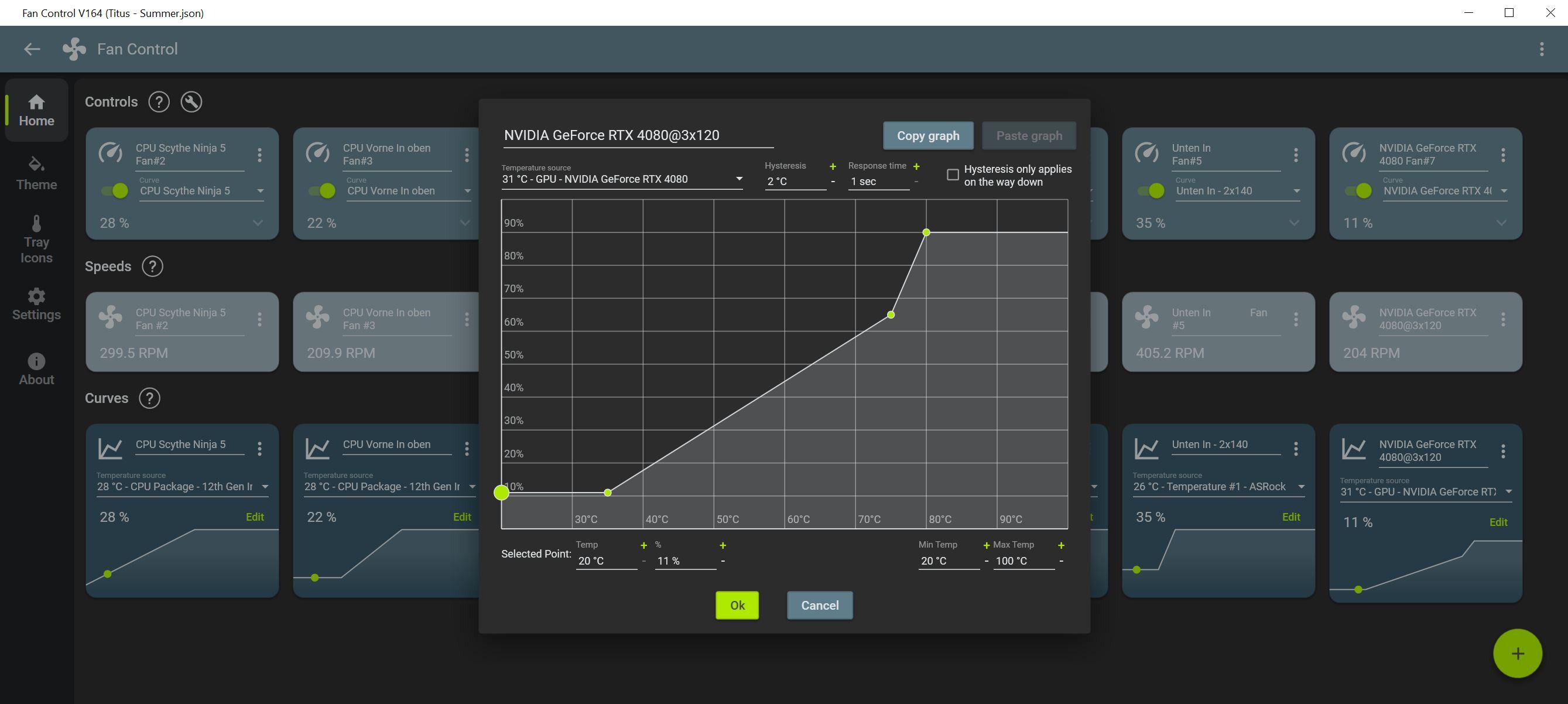
Task: Open menu of CPU Scythe Ninja 5 curve card
Action: pyautogui.click(x=259, y=449)
